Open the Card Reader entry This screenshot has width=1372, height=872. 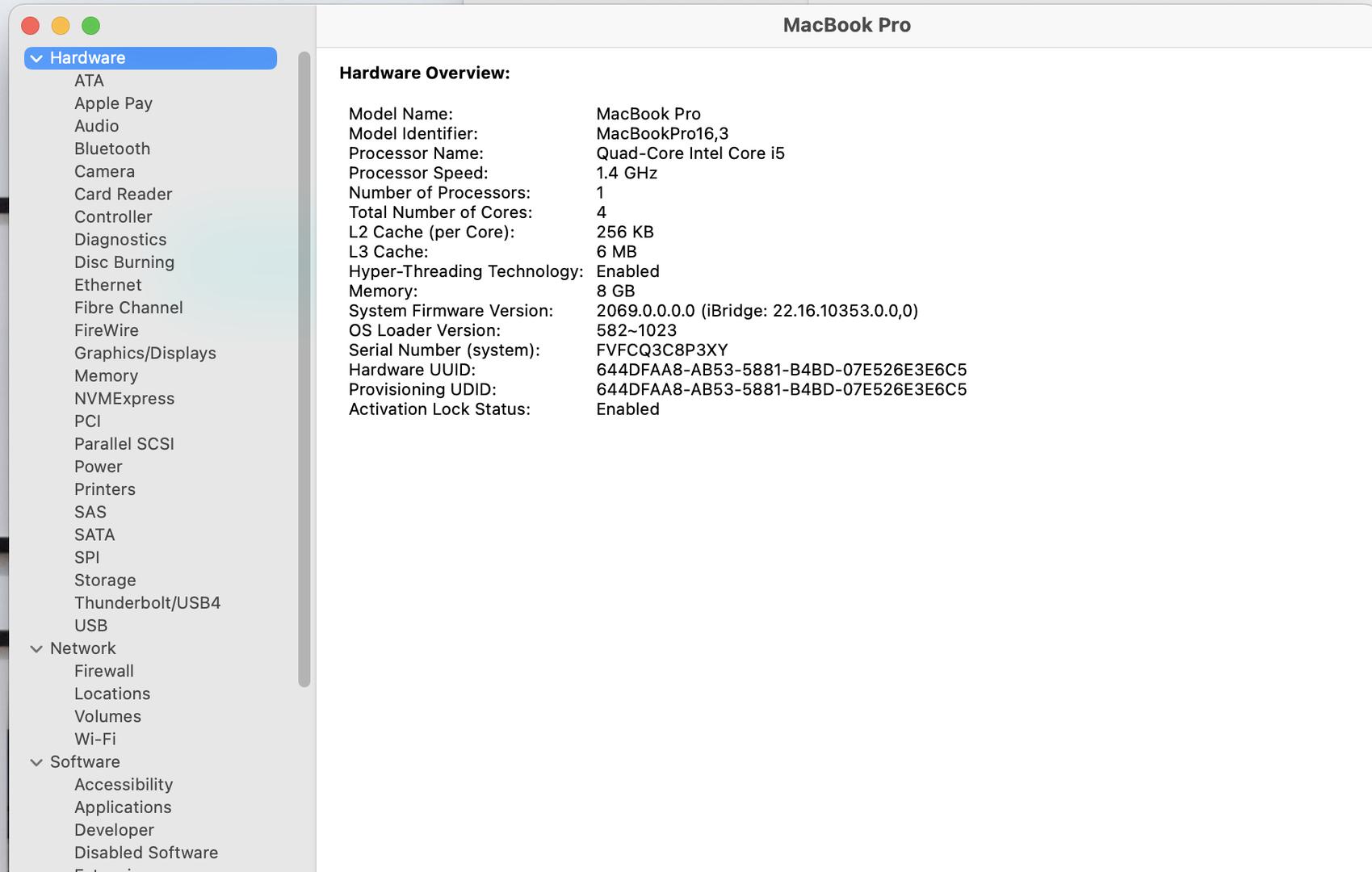(123, 194)
